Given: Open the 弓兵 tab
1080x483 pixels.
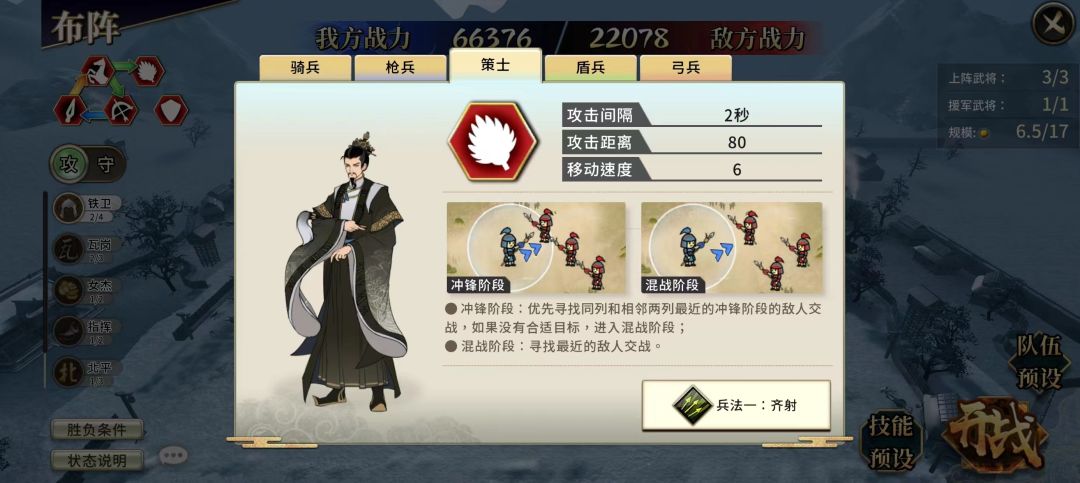Looking at the screenshot, I should pos(685,68).
